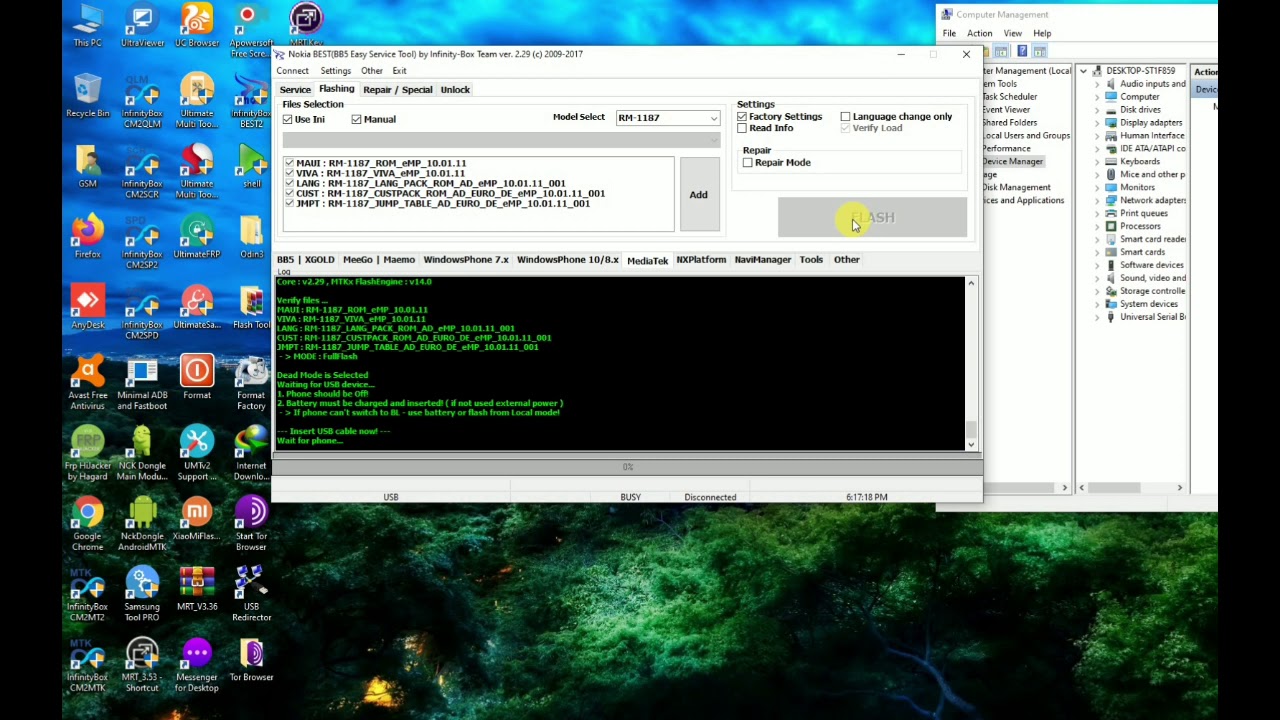Uncheck the JMPT jump table file entry
1280x720 pixels.
pyautogui.click(x=289, y=203)
